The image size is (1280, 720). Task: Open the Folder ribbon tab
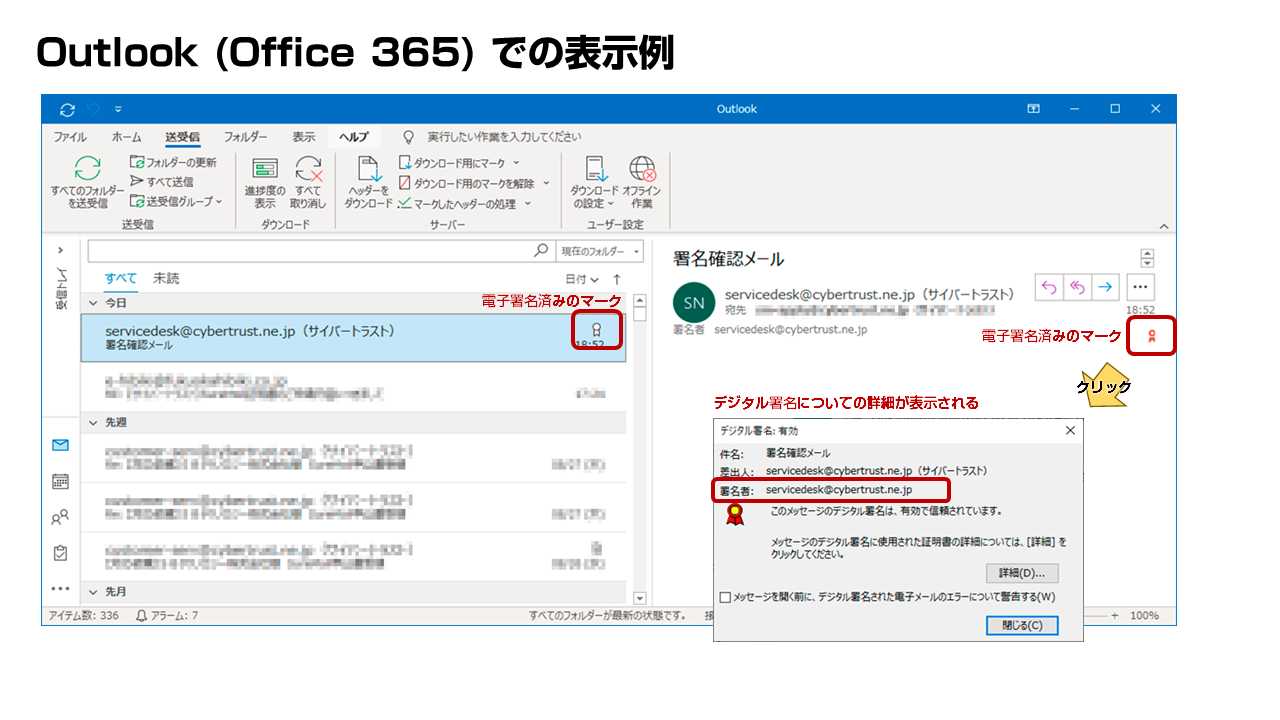(245, 137)
